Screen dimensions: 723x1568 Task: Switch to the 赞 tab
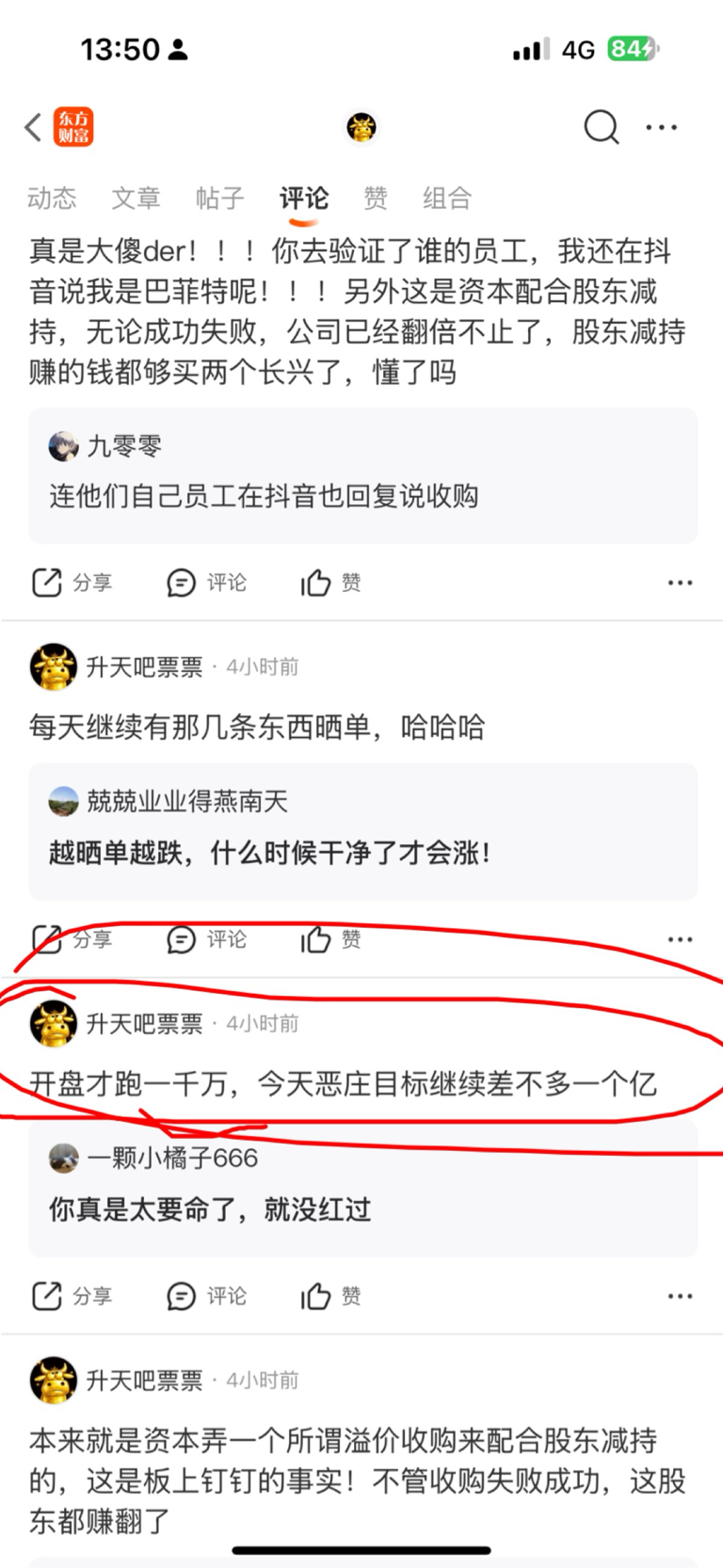(x=376, y=199)
